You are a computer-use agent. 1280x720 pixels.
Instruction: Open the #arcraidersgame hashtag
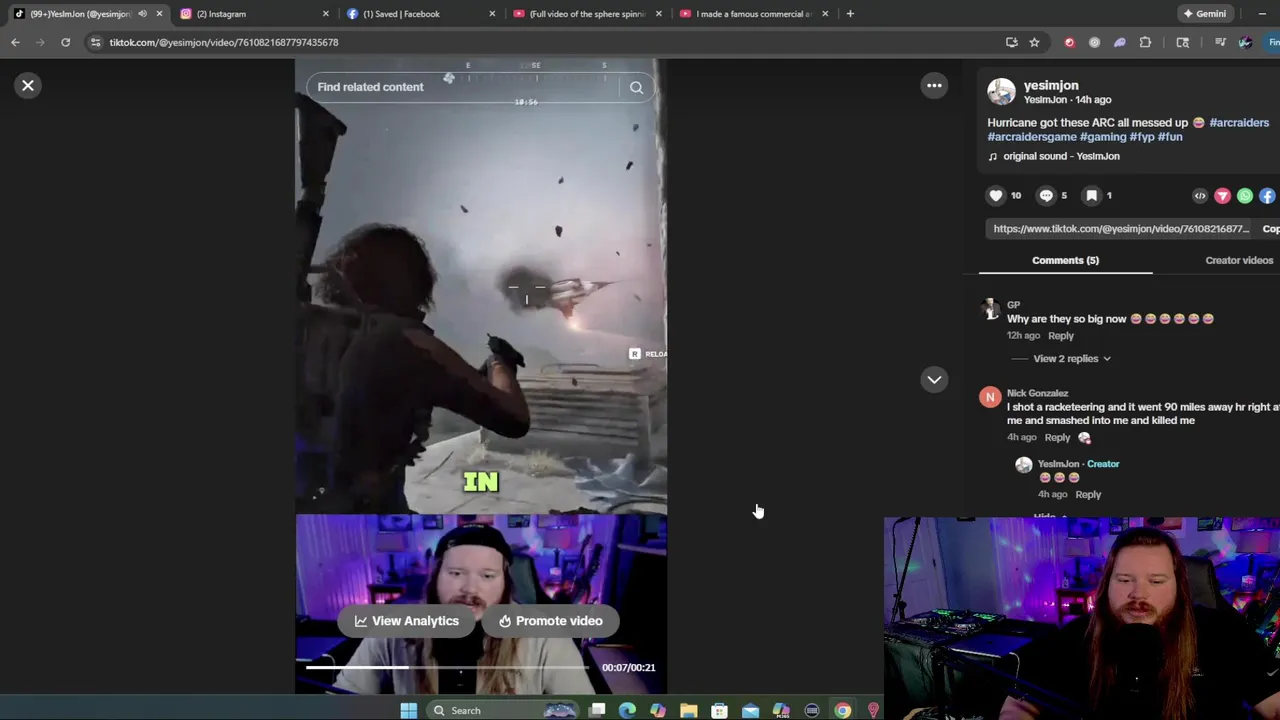click(x=1032, y=136)
